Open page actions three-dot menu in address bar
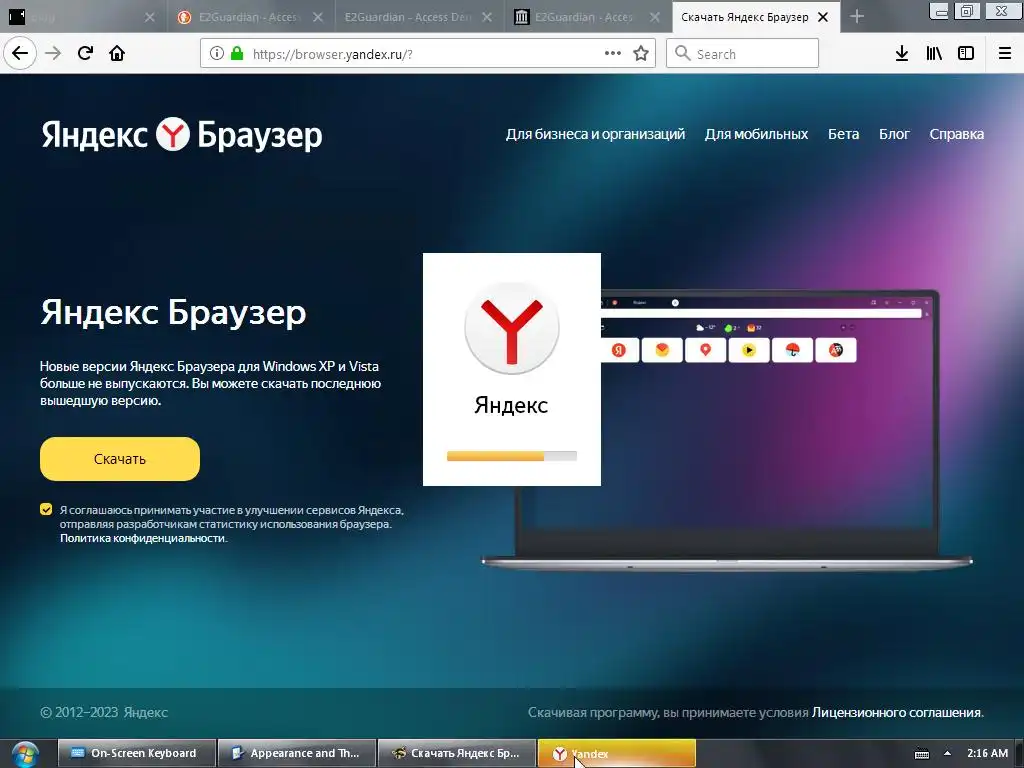This screenshot has width=1024, height=768. point(613,54)
